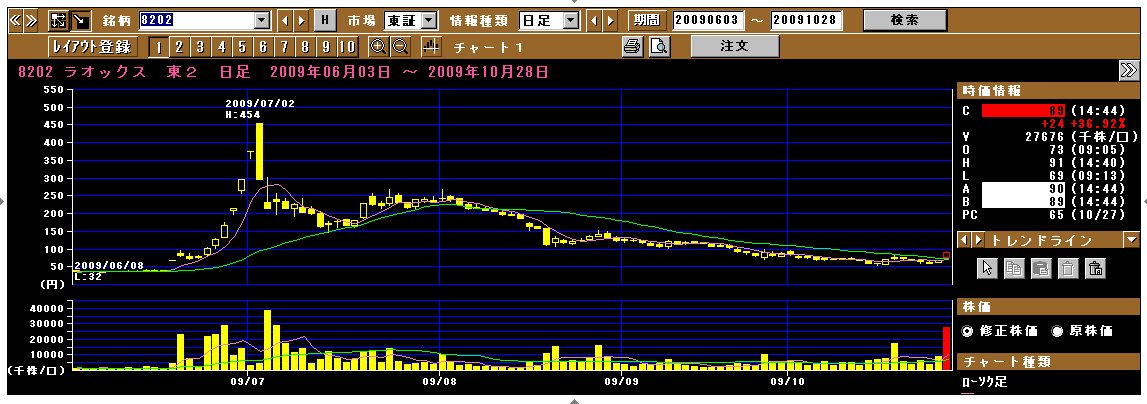The image size is (1147, 404).
Task: Switch to layout tab 5
Action: click(241, 48)
